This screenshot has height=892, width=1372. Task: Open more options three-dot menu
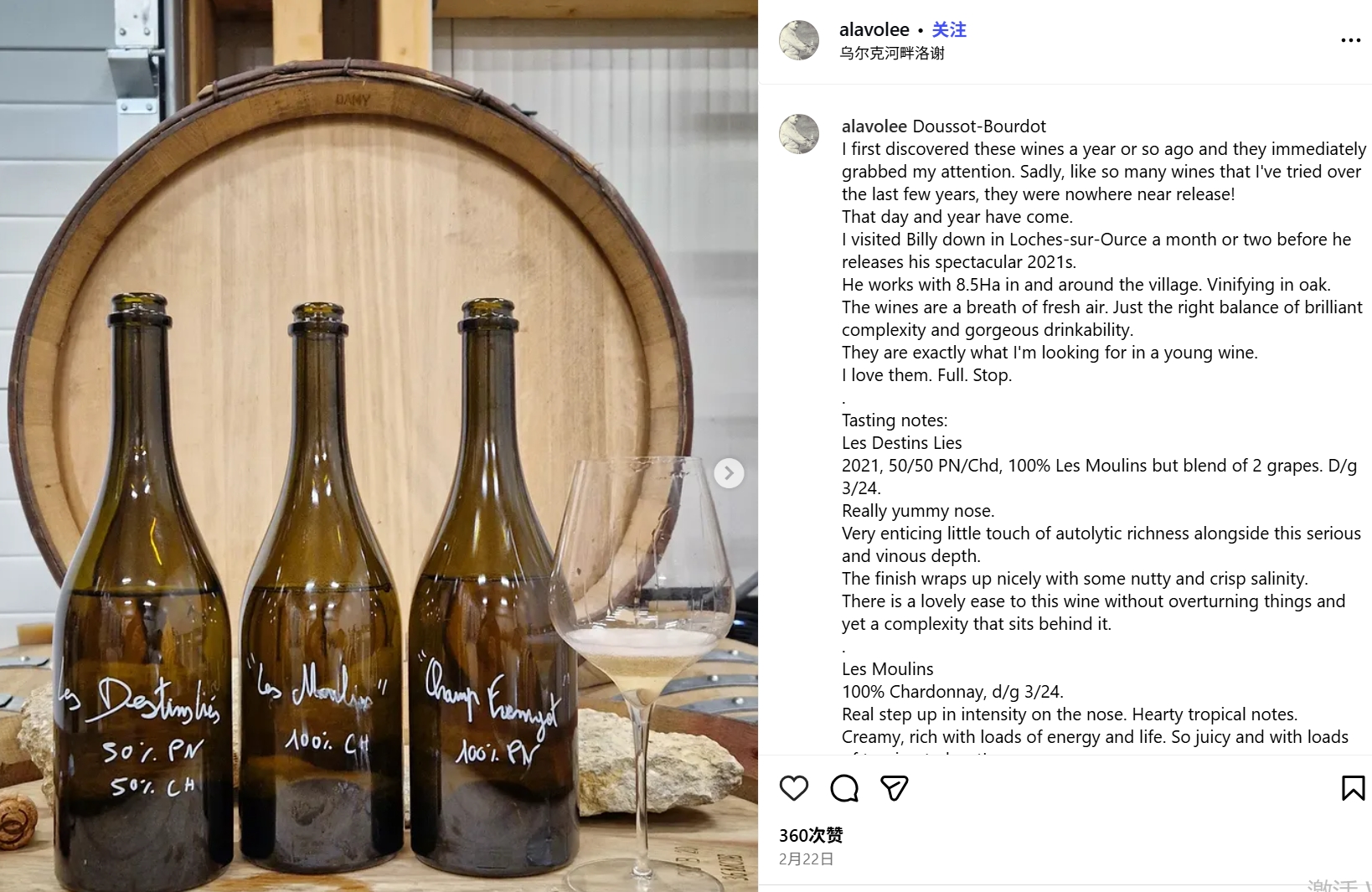pyautogui.click(x=1350, y=40)
